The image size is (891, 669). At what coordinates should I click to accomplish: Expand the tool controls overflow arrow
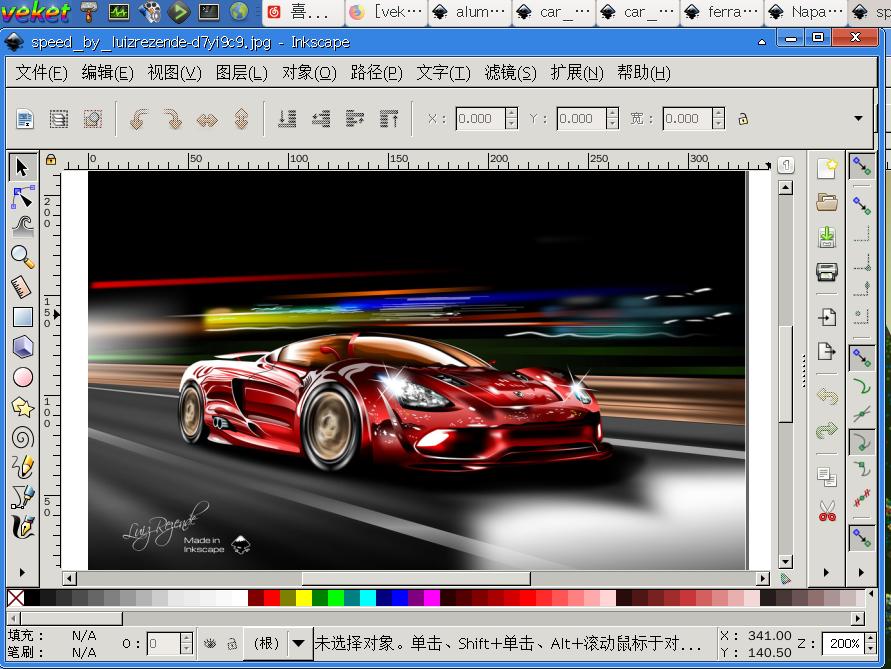[x=858, y=118]
